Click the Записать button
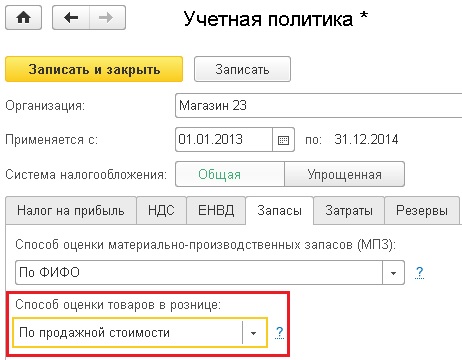This screenshot has width=462, height=360. [242, 69]
